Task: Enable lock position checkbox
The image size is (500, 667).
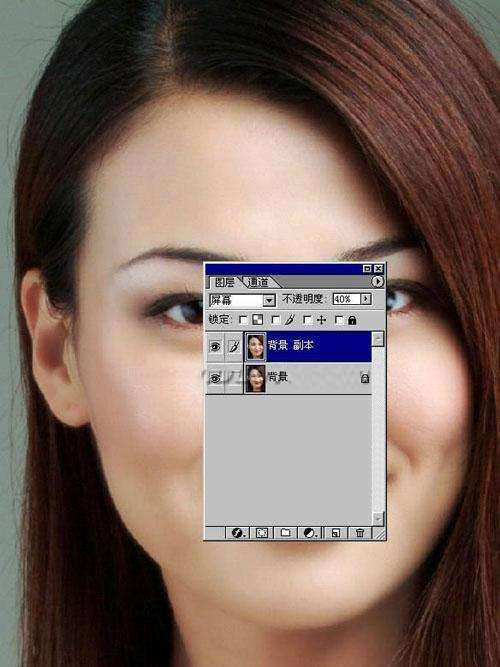Action: coord(307,320)
